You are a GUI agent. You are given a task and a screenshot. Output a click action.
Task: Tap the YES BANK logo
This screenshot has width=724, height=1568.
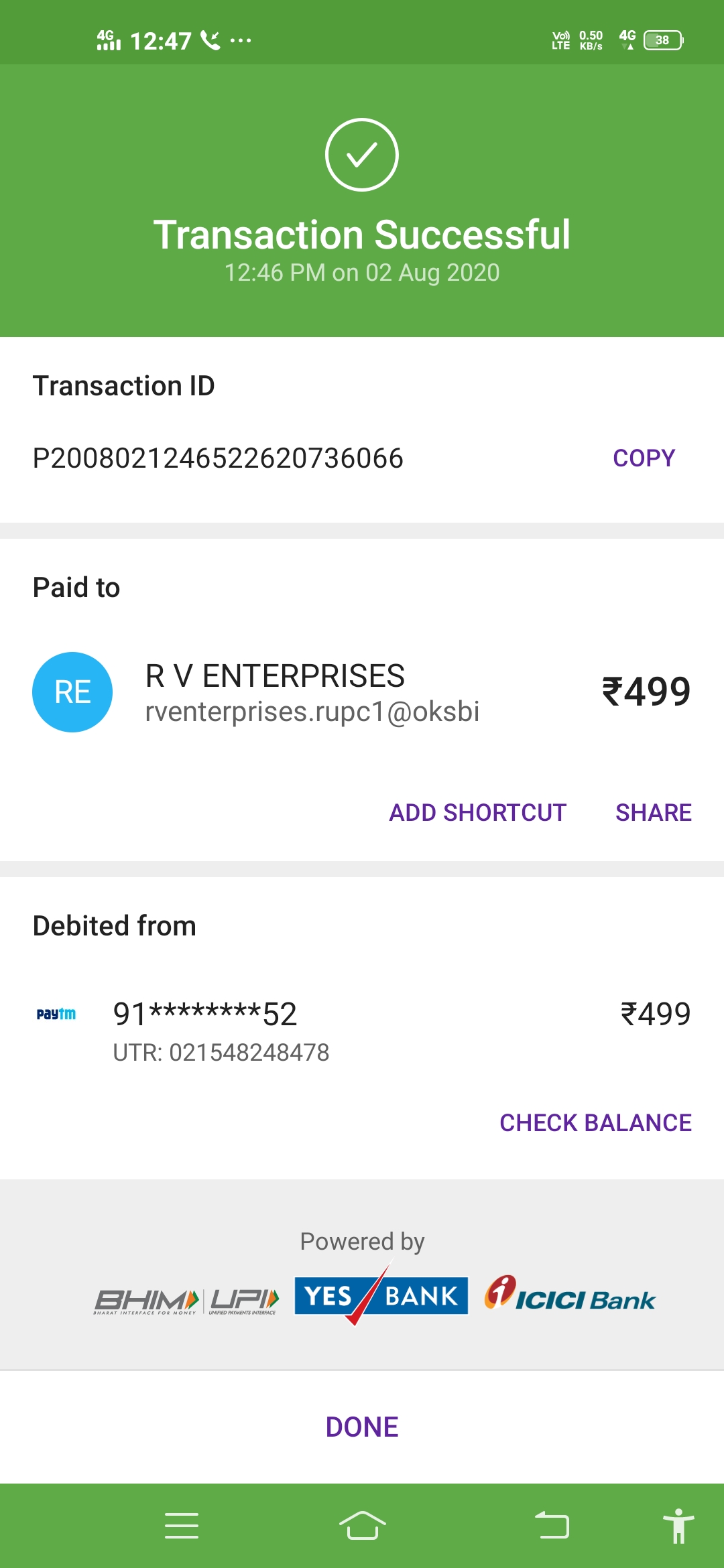pos(381,1296)
